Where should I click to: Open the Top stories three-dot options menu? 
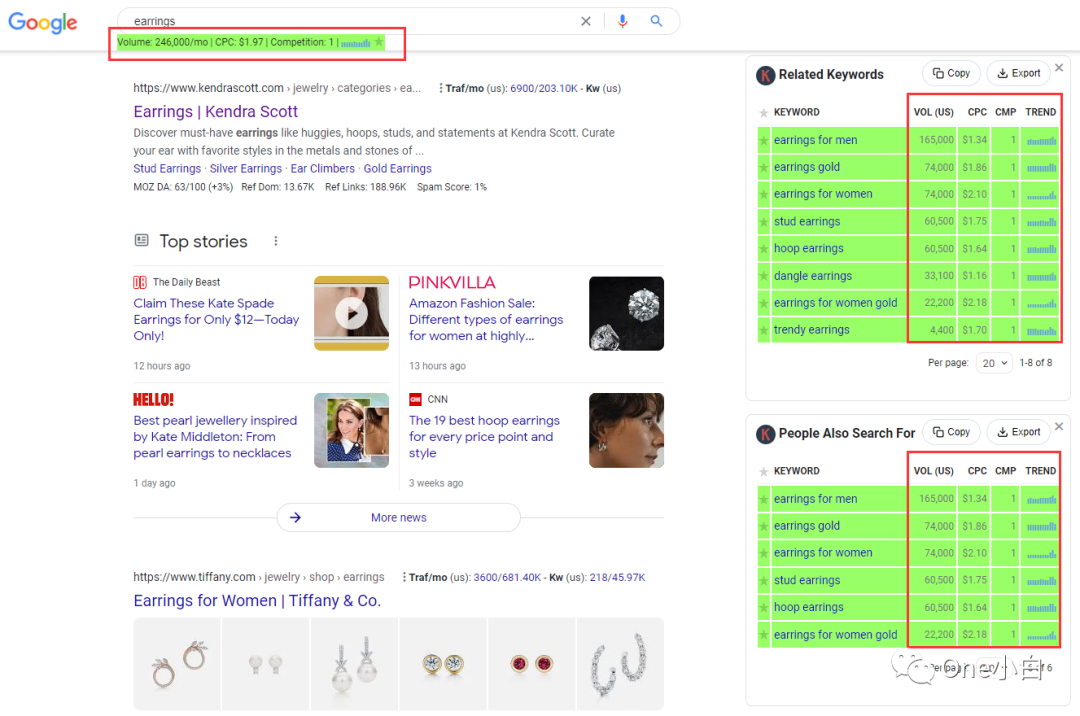(276, 241)
